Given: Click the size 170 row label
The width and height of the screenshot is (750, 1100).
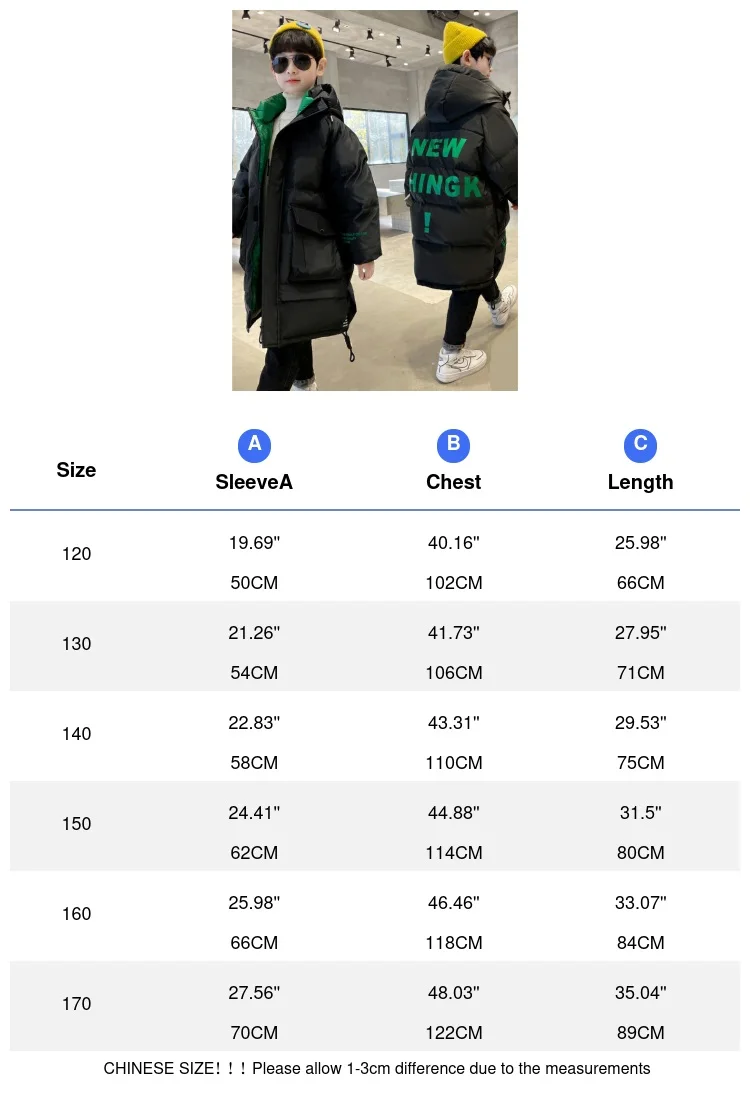Looking at the screenshot, I should 76,1004.
